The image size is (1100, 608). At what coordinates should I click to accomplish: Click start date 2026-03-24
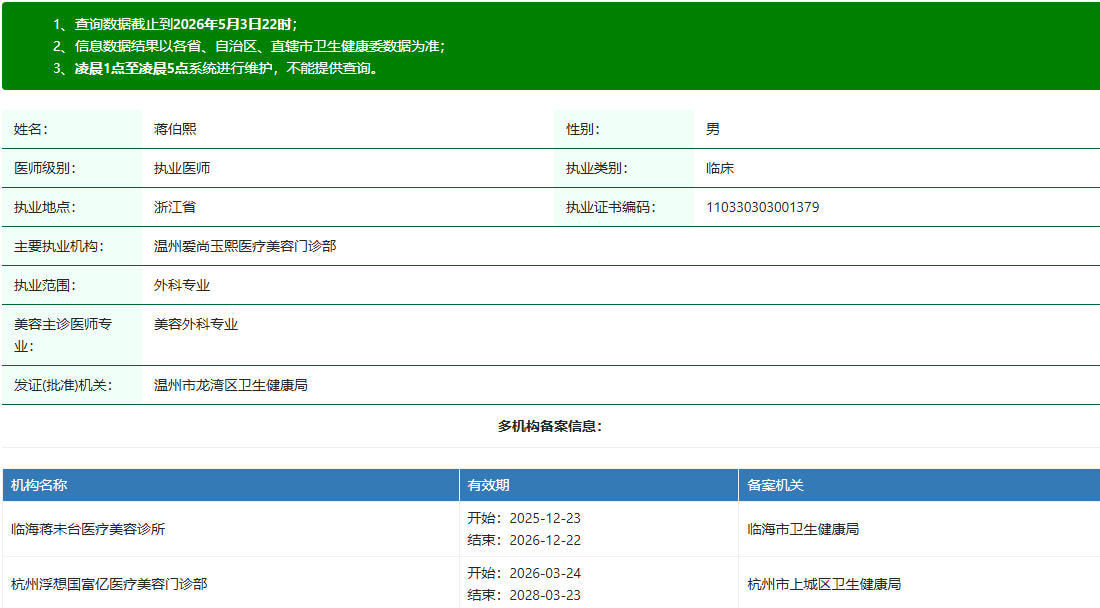pyautogui.click(x=545, y=574)
